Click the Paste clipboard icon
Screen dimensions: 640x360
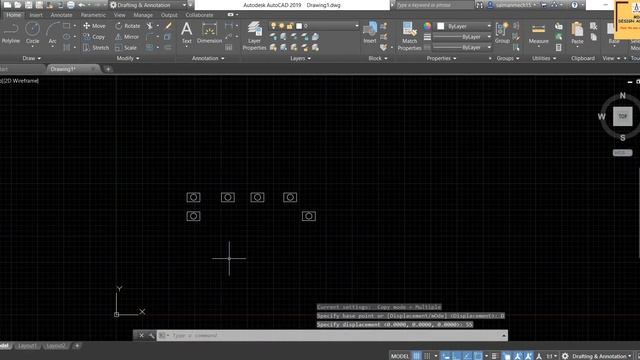[x=577, y=33]
